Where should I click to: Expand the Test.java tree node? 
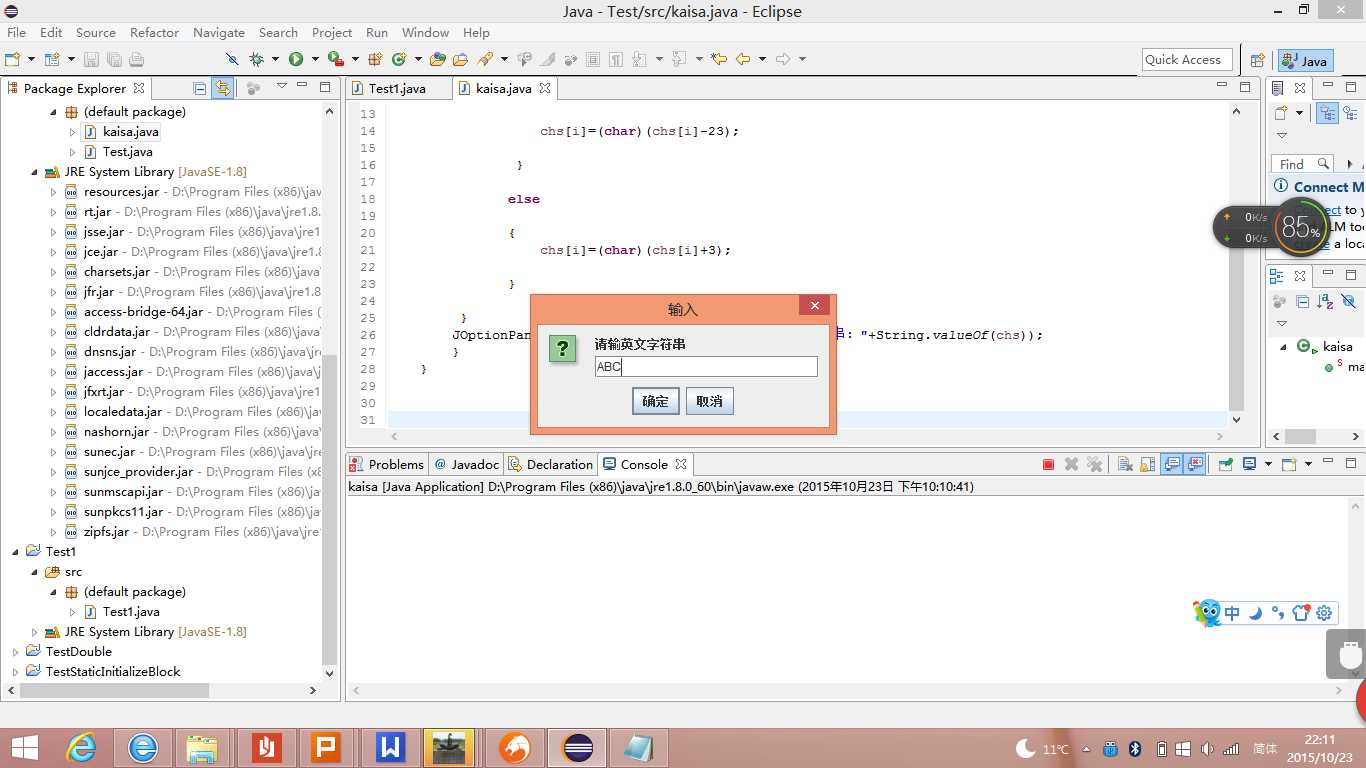tap(73, 152)
